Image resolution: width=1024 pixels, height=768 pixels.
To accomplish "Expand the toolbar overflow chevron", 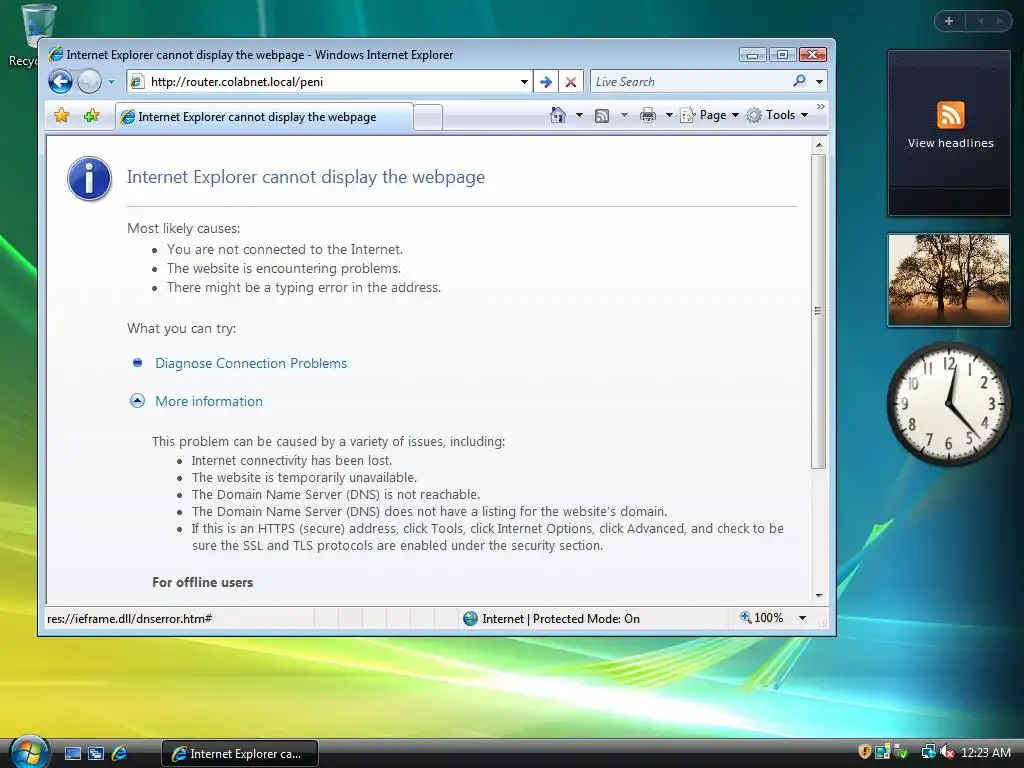I will click(820, 106).
